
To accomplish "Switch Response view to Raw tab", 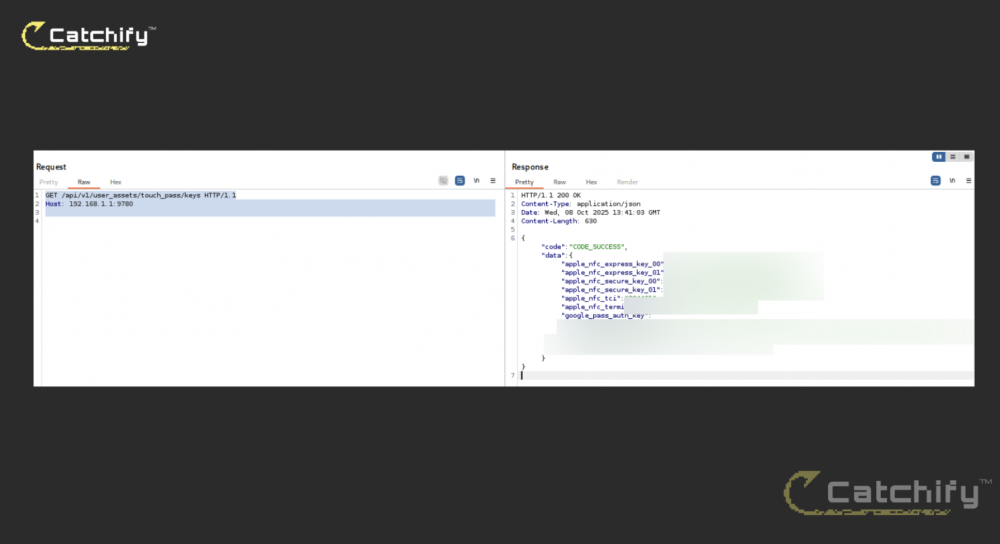I will click(560, 182).
